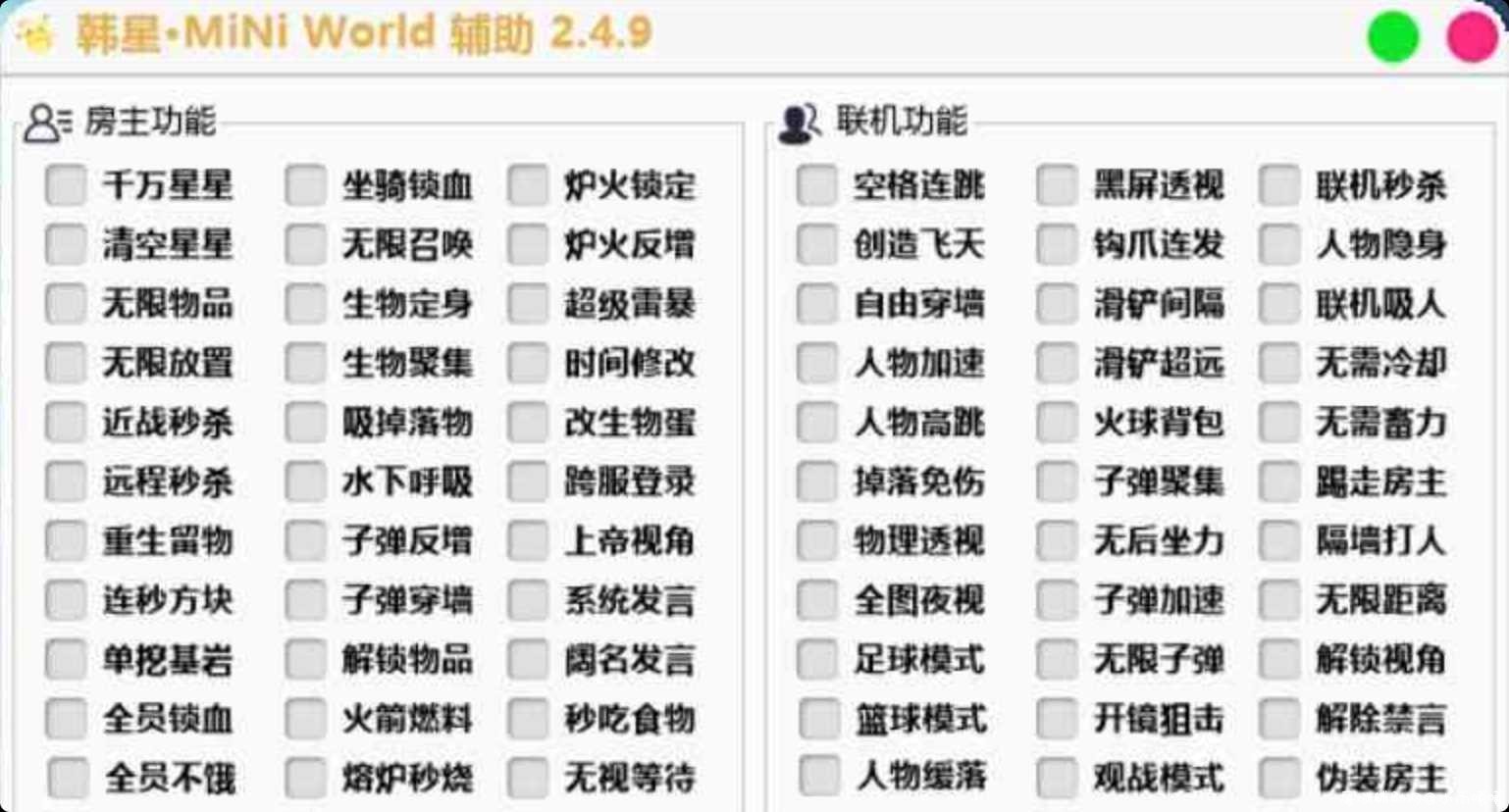Enable 钩爪连发 checkbox
This screenshot has height=812, width=1509.
click(1058, 244)
